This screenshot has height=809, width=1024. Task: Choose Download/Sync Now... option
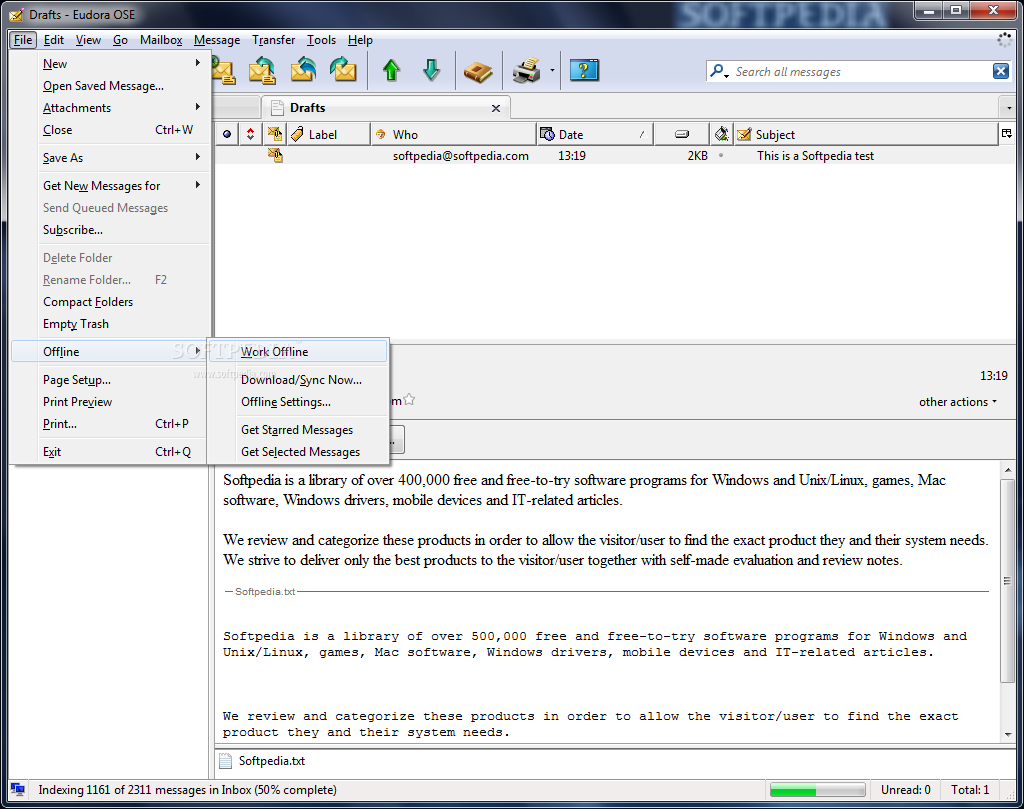coord(298,380)
